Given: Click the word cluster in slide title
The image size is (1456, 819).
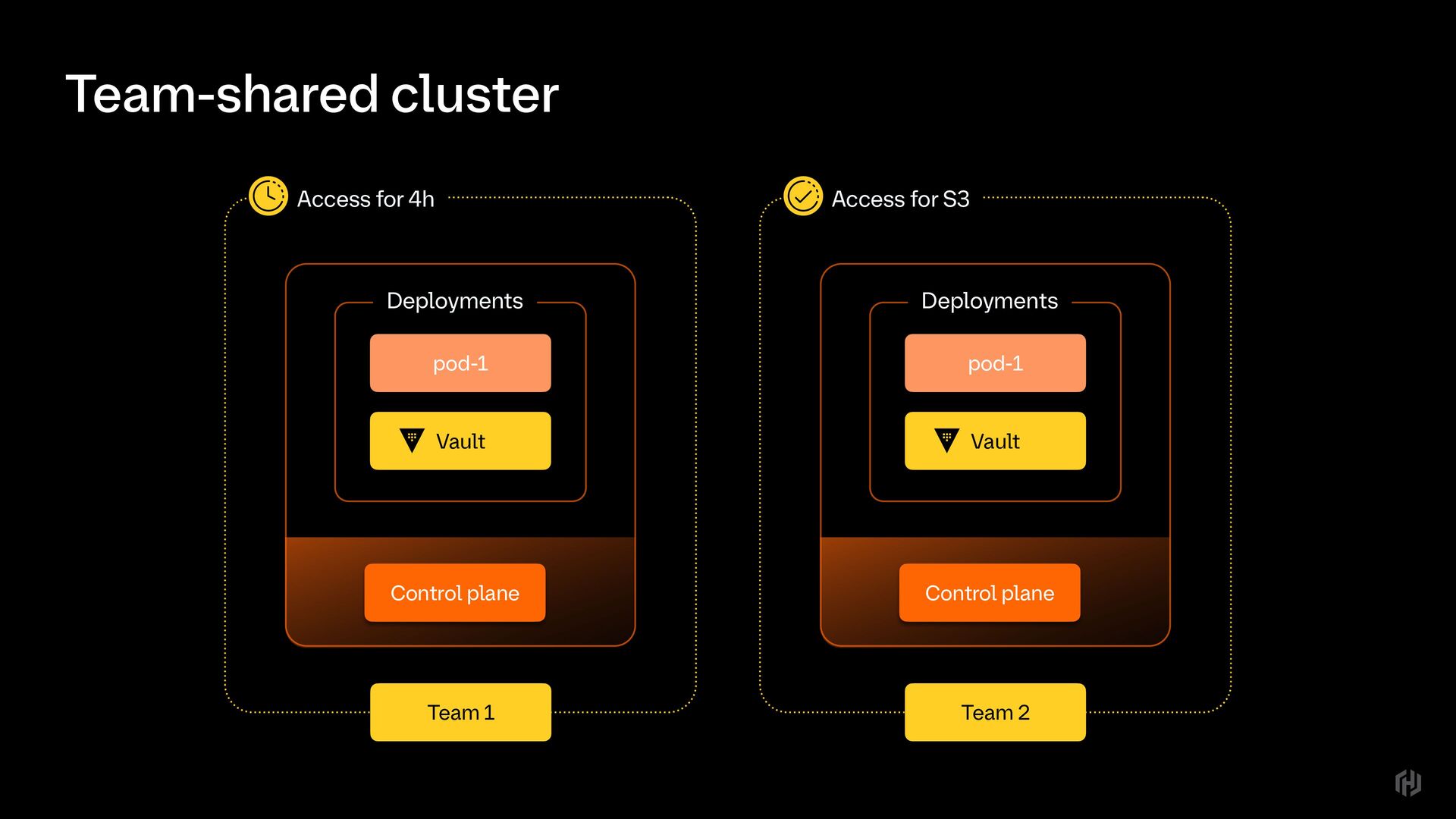Looking at the screenshot, I should point(475,95).
